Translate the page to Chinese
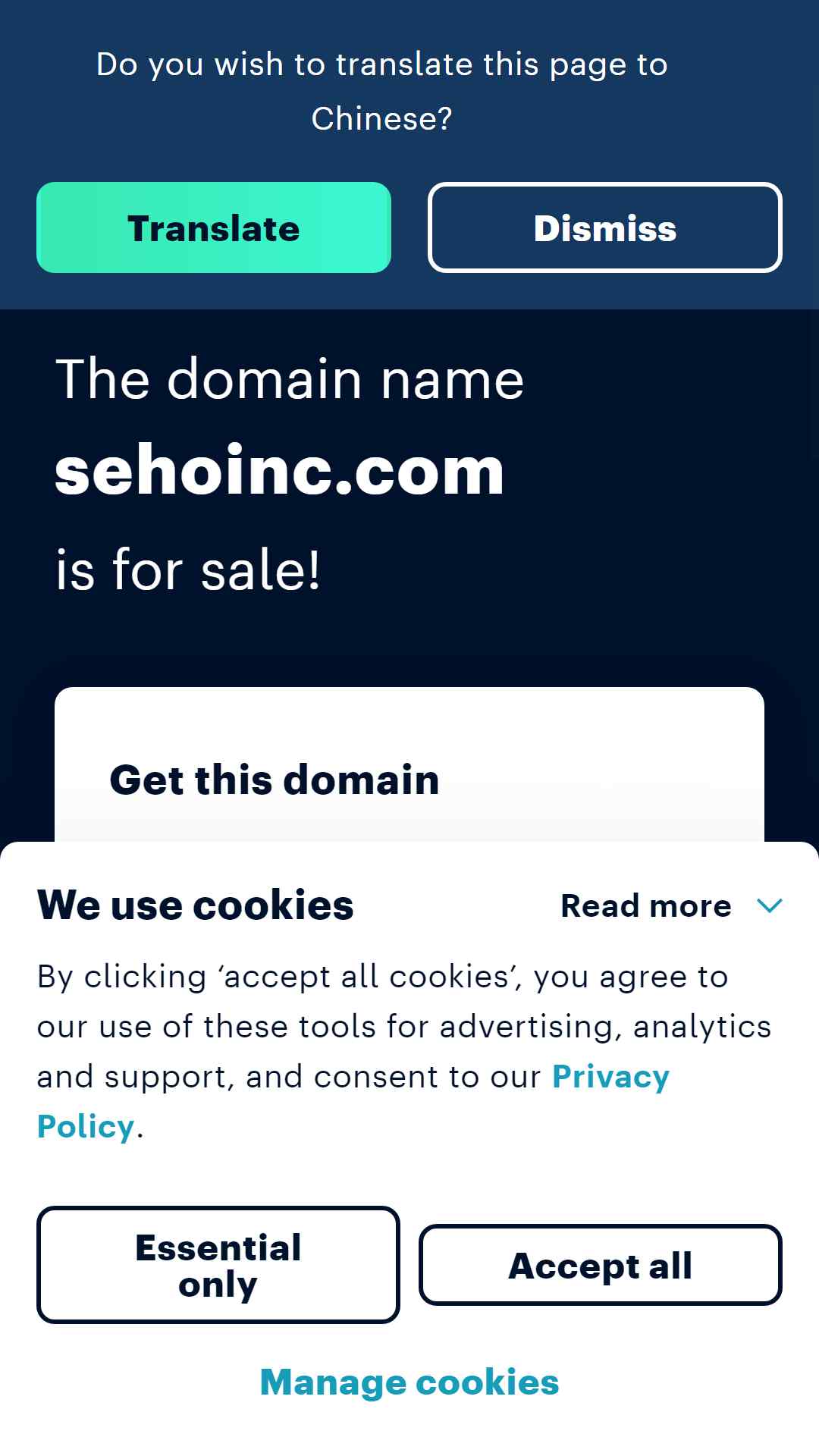 tap(214, 227)
